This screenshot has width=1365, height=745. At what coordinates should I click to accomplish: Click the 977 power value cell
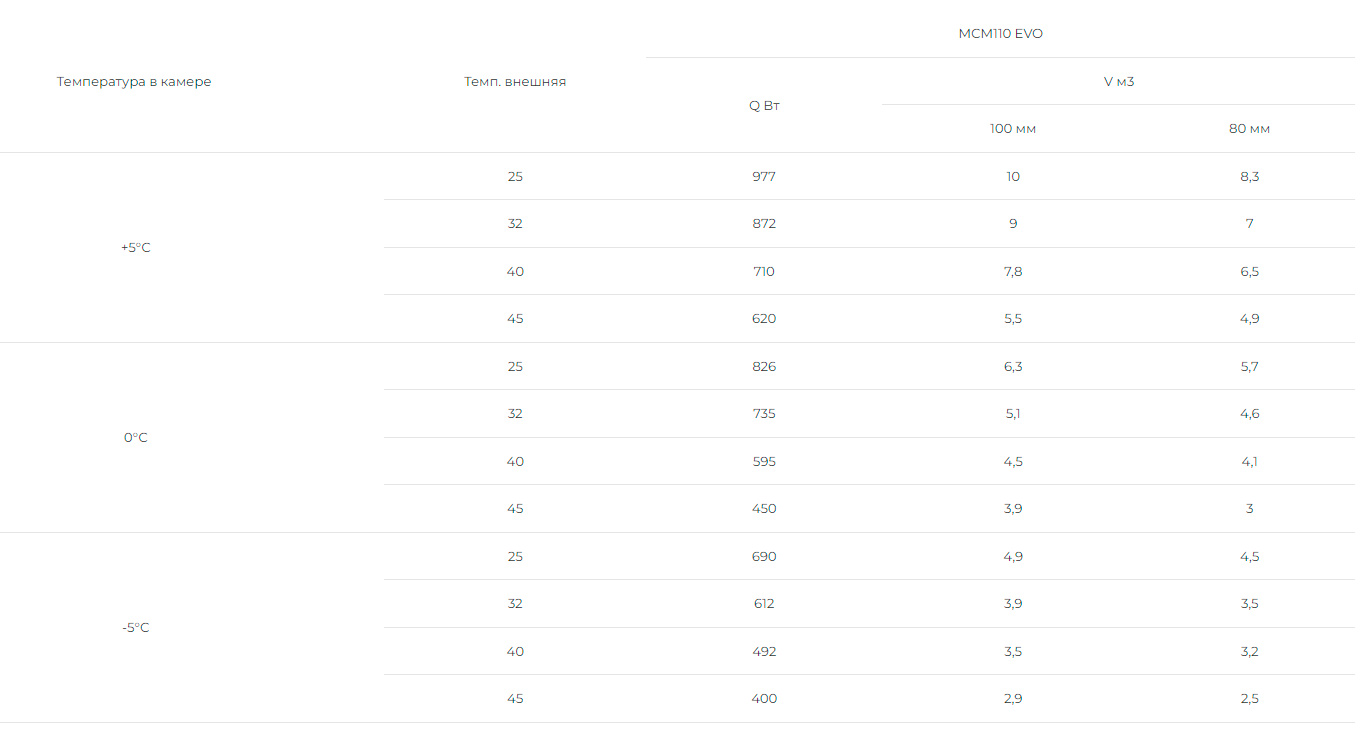pyautogui.click(x=764, y=177)
